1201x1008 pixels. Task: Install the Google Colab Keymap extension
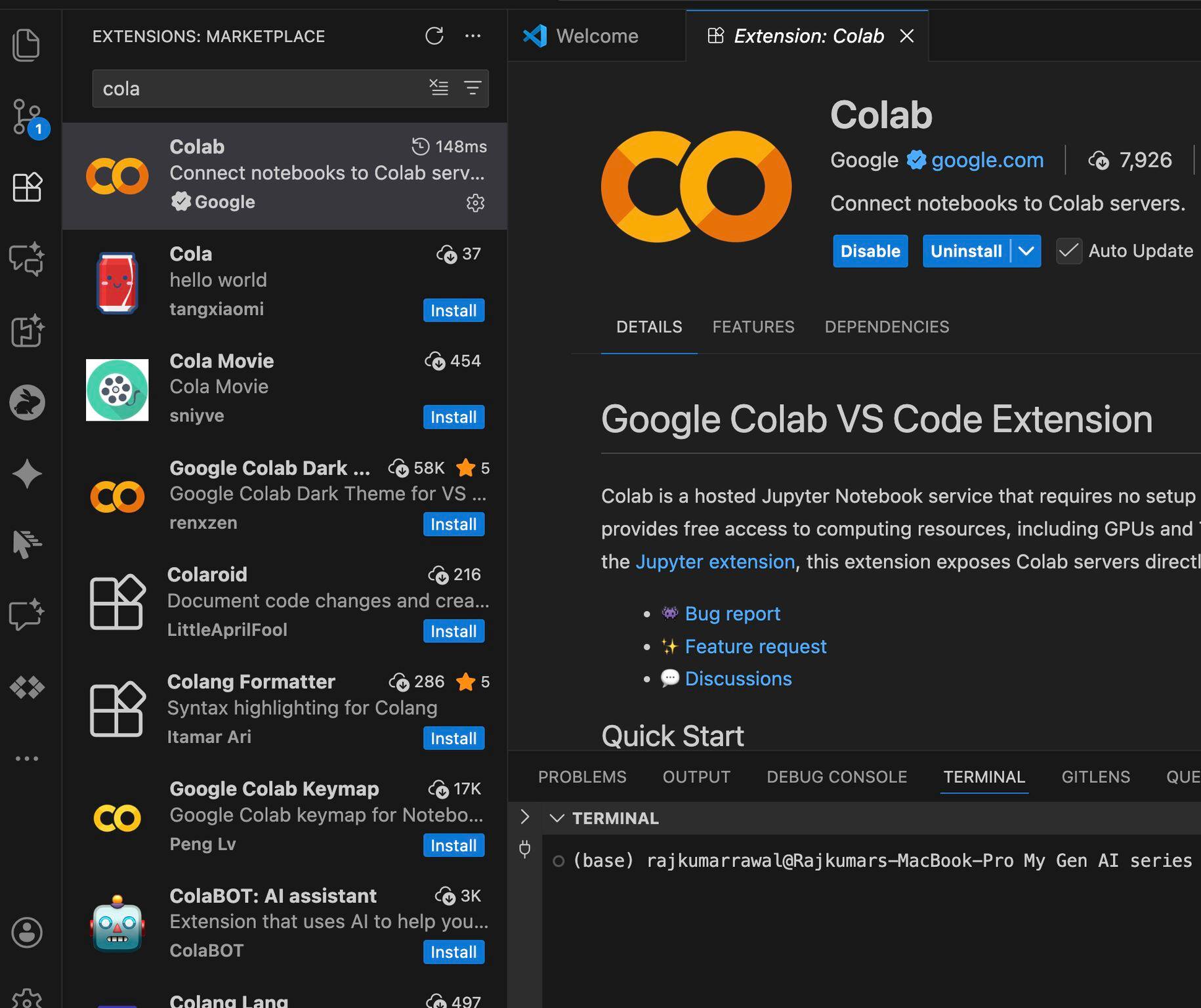[x=453, y=845]
